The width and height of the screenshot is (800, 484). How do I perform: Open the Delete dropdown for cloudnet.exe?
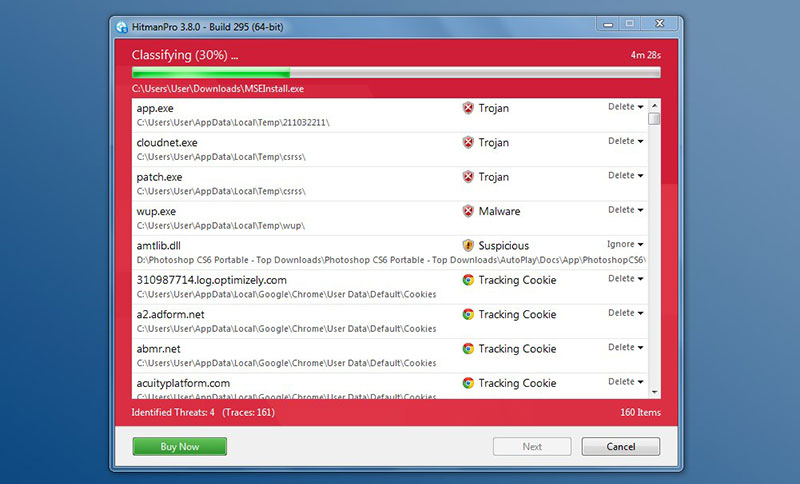[626, 141]
